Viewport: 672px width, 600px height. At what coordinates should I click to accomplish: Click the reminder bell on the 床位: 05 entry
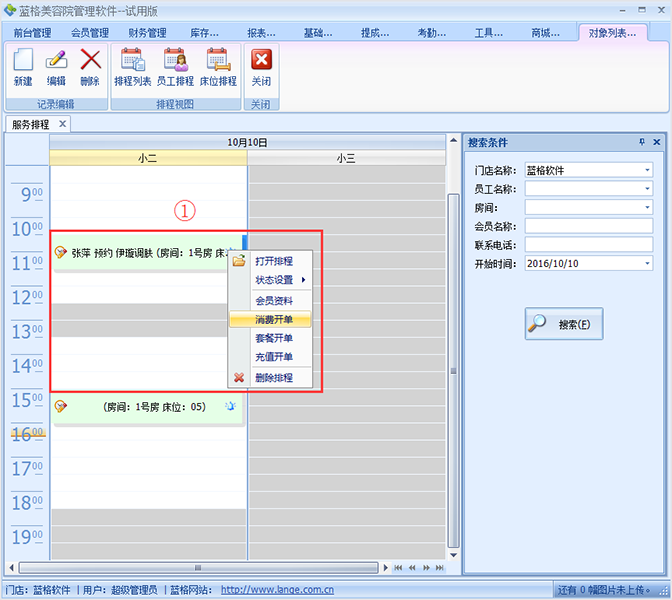click(x=231, y=406)
